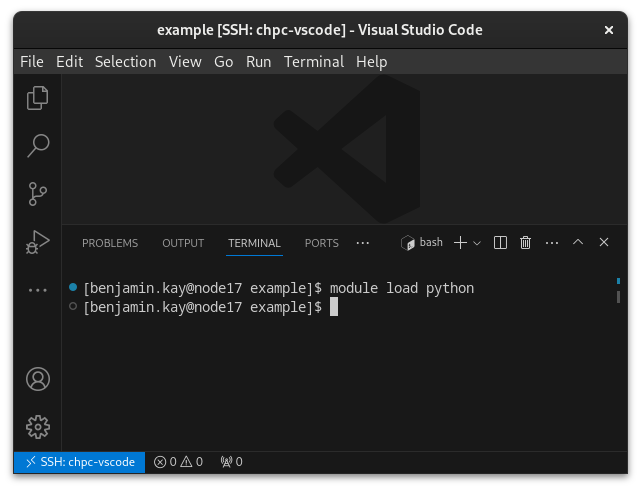The height and width of the screenshot is (490, 641).
Task: Click the 'module load python' command text
Action: (x=402, y=288)
